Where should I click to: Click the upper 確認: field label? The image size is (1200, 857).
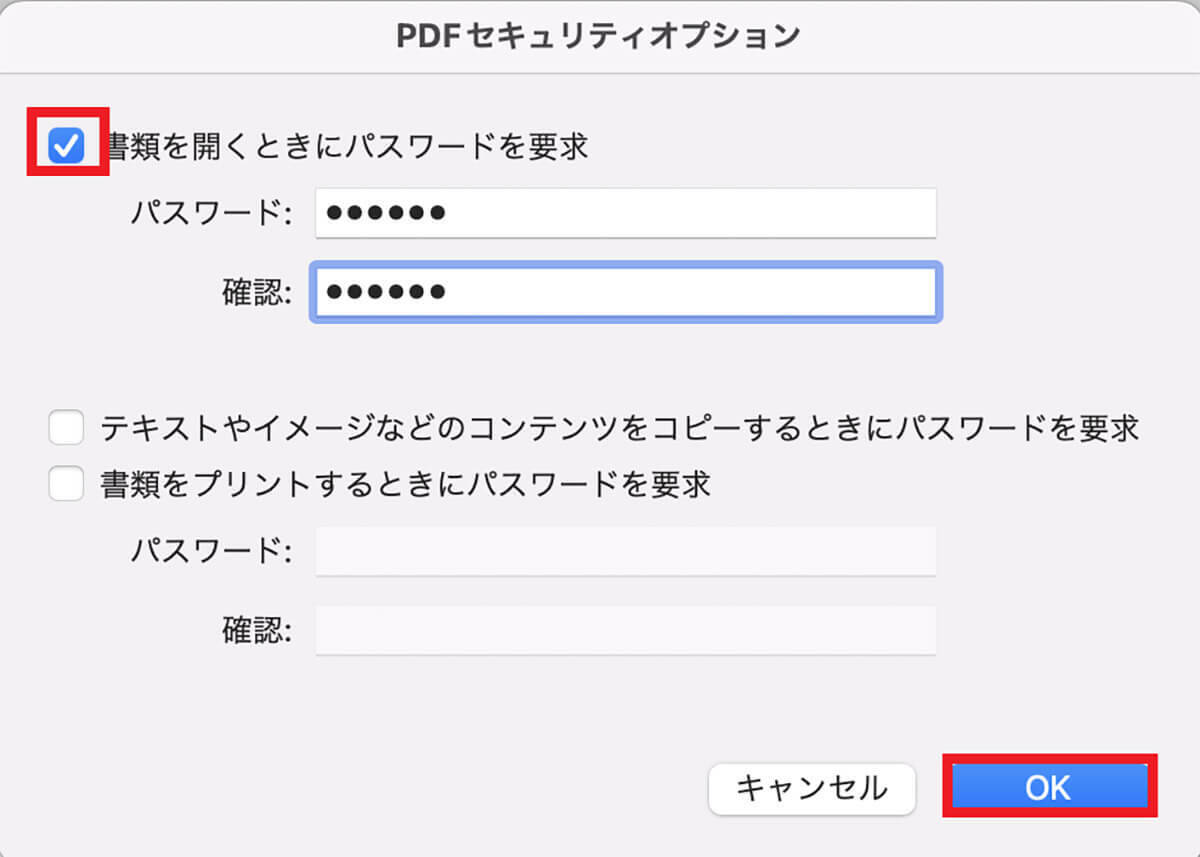(257, 292)
